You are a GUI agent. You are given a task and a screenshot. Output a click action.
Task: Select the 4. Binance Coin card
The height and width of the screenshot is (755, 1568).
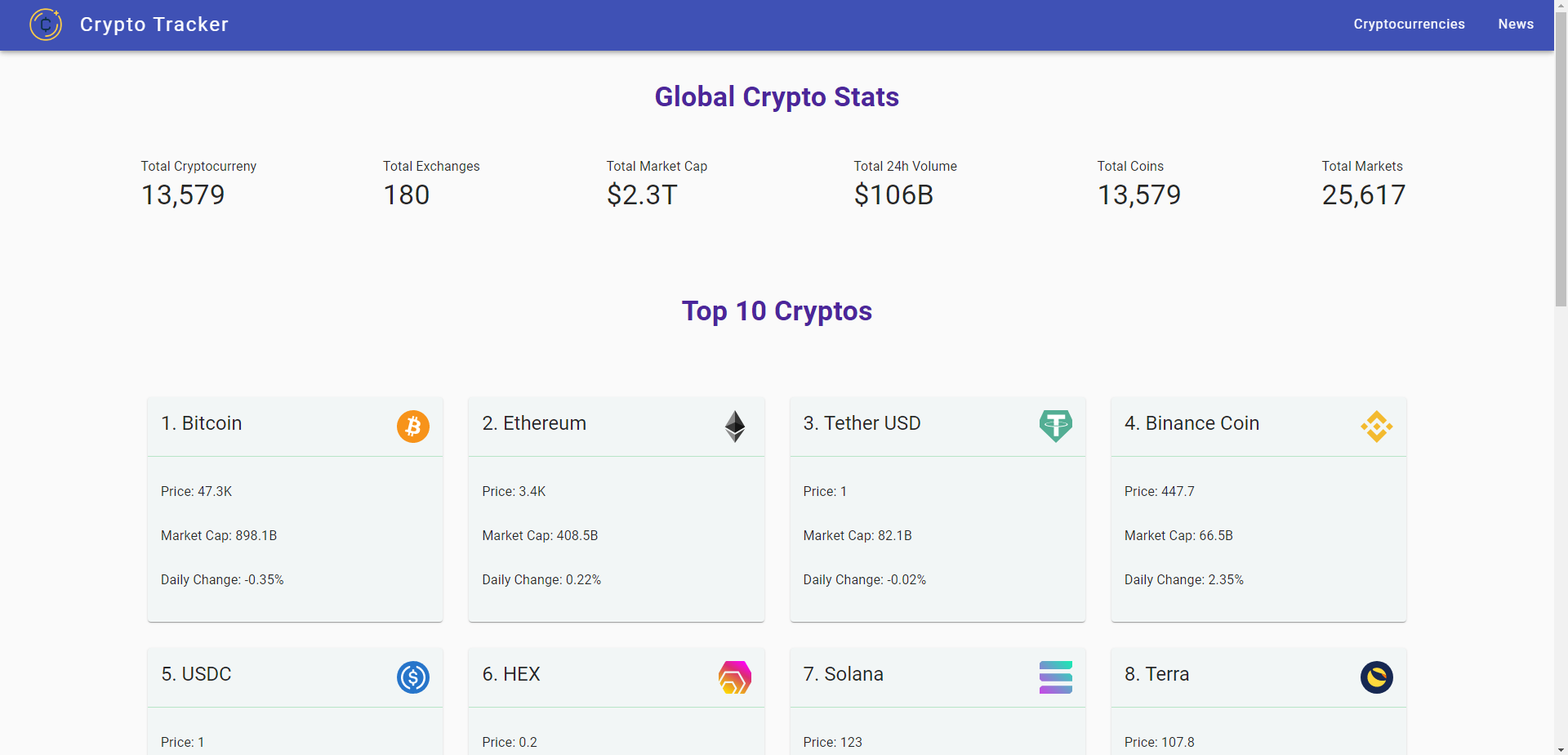[1258, 510]
